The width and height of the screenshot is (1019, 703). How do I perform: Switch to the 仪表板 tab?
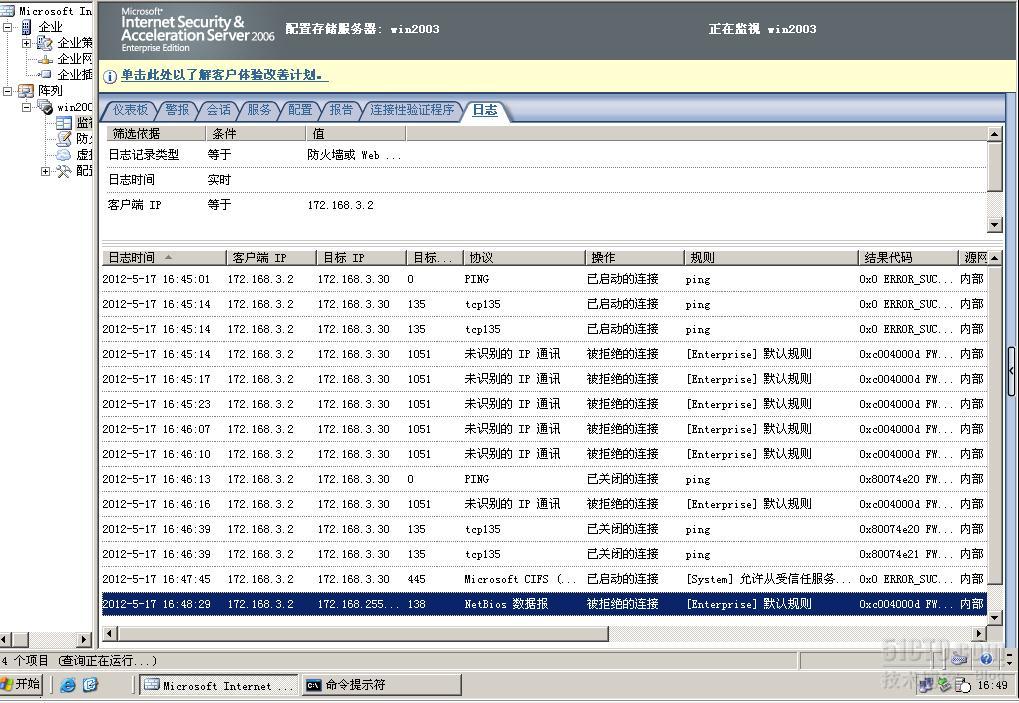[130, 110]
